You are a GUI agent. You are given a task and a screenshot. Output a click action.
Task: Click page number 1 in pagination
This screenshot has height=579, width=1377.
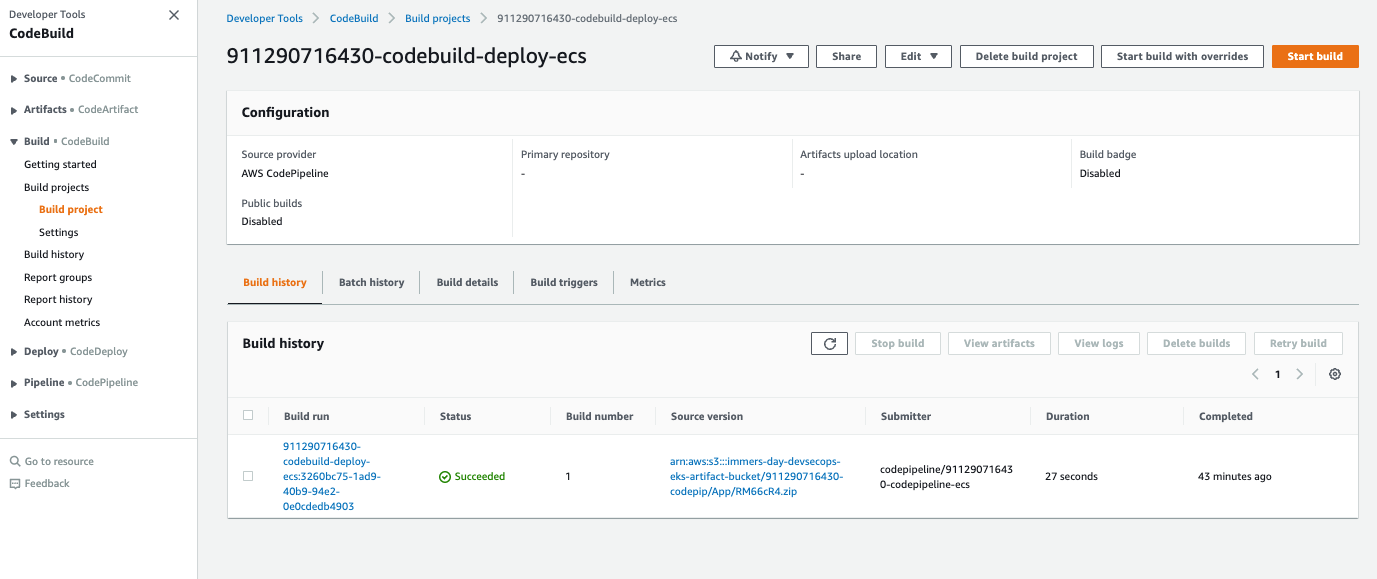tap(1277, 374)
